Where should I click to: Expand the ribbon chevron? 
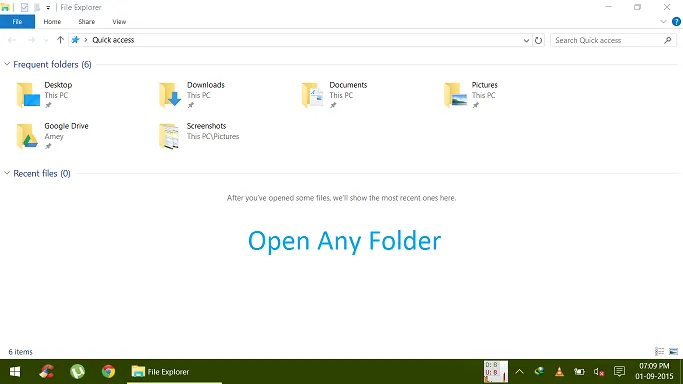click(663, 21)
